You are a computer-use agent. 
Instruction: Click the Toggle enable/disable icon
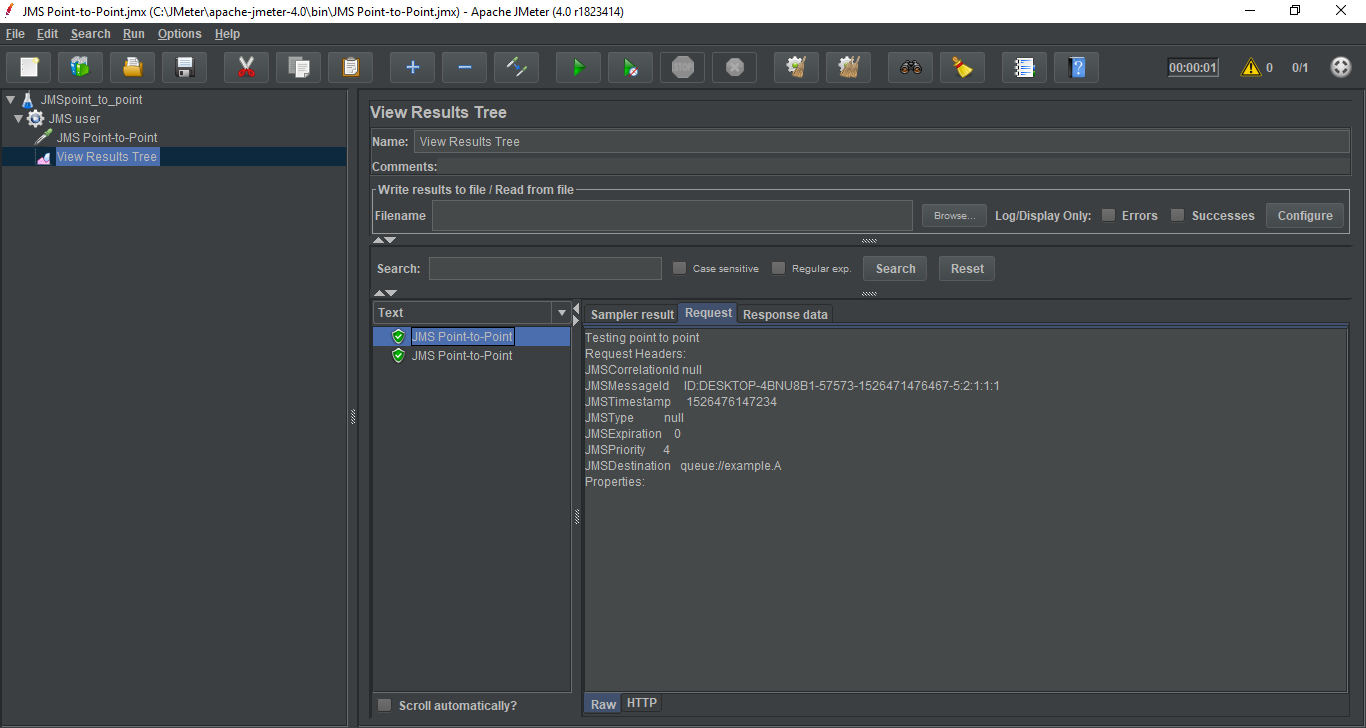point(517,67)
